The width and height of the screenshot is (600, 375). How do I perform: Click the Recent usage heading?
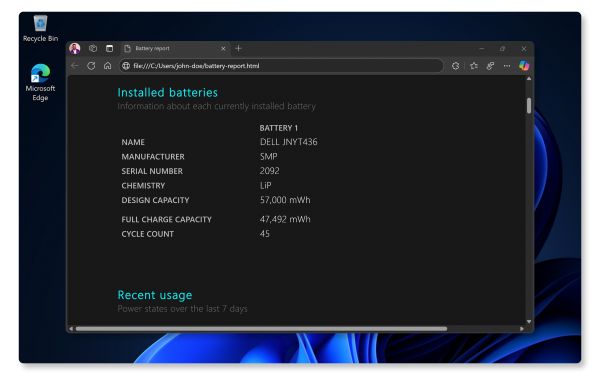(155, 295)
